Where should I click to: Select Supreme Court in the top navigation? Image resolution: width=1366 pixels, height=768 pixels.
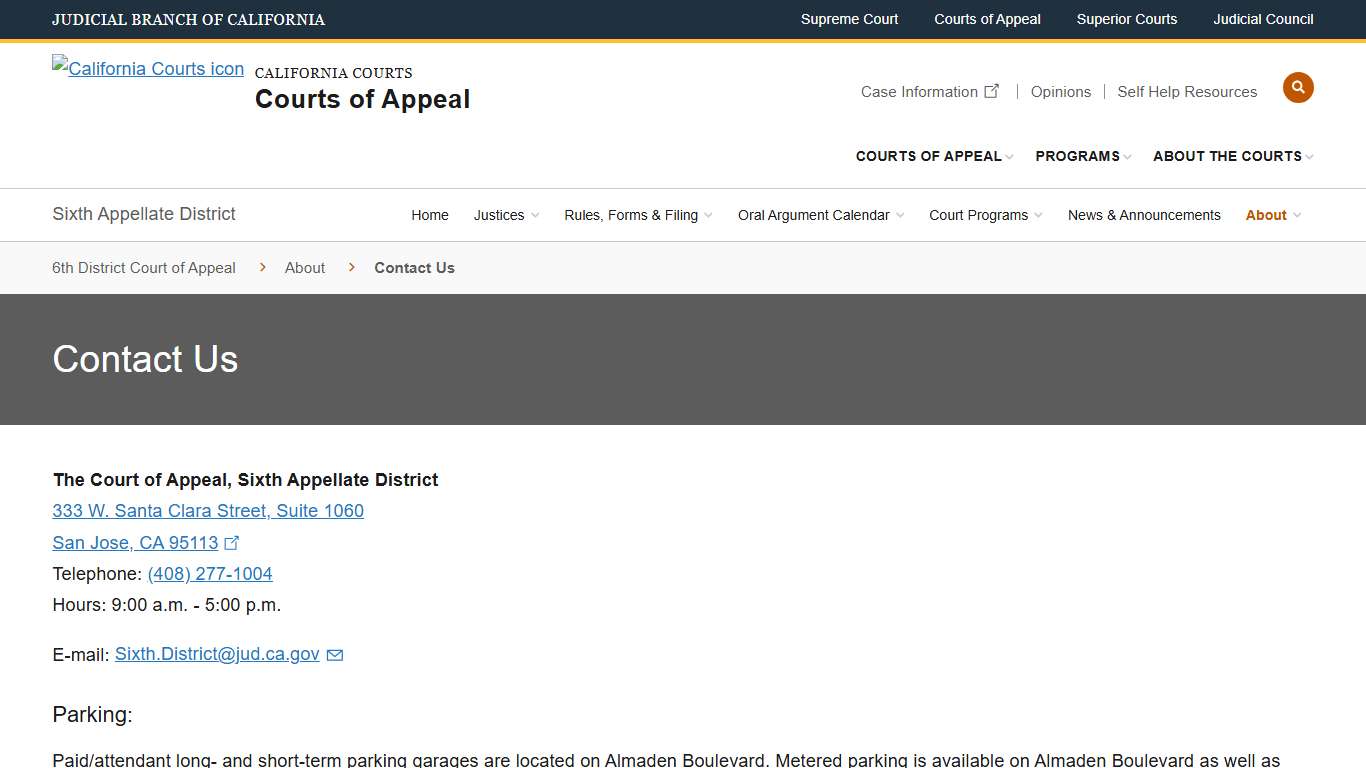coord(849,19)
